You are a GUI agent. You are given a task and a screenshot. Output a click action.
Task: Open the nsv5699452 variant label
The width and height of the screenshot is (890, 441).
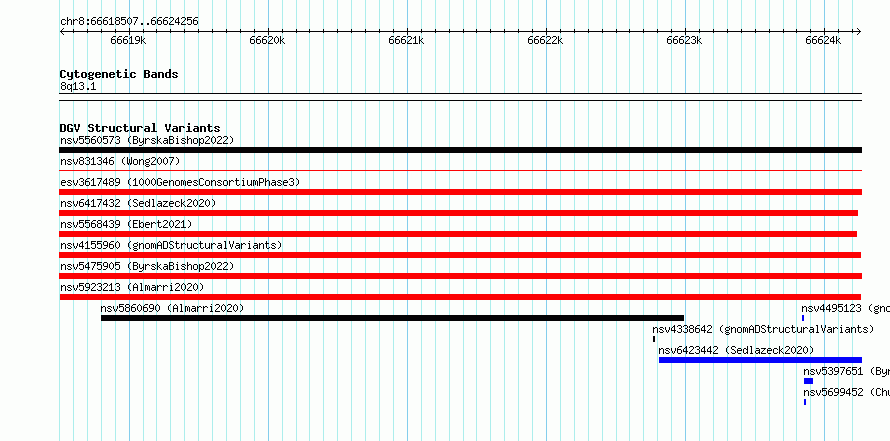tap(846, 392)
